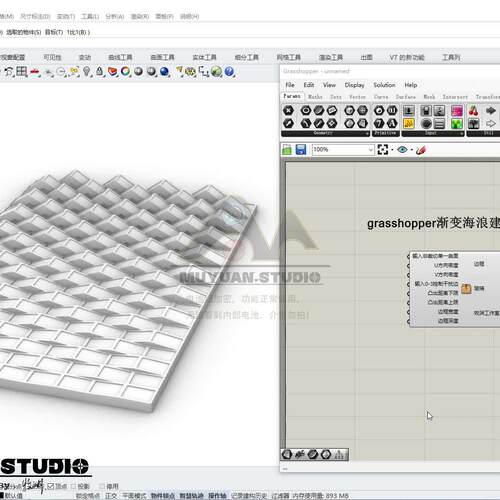Open the 实体工具 toolbar tab in Rhino
The width and height of the screenshot is (500, 500).
coord(204,57)
